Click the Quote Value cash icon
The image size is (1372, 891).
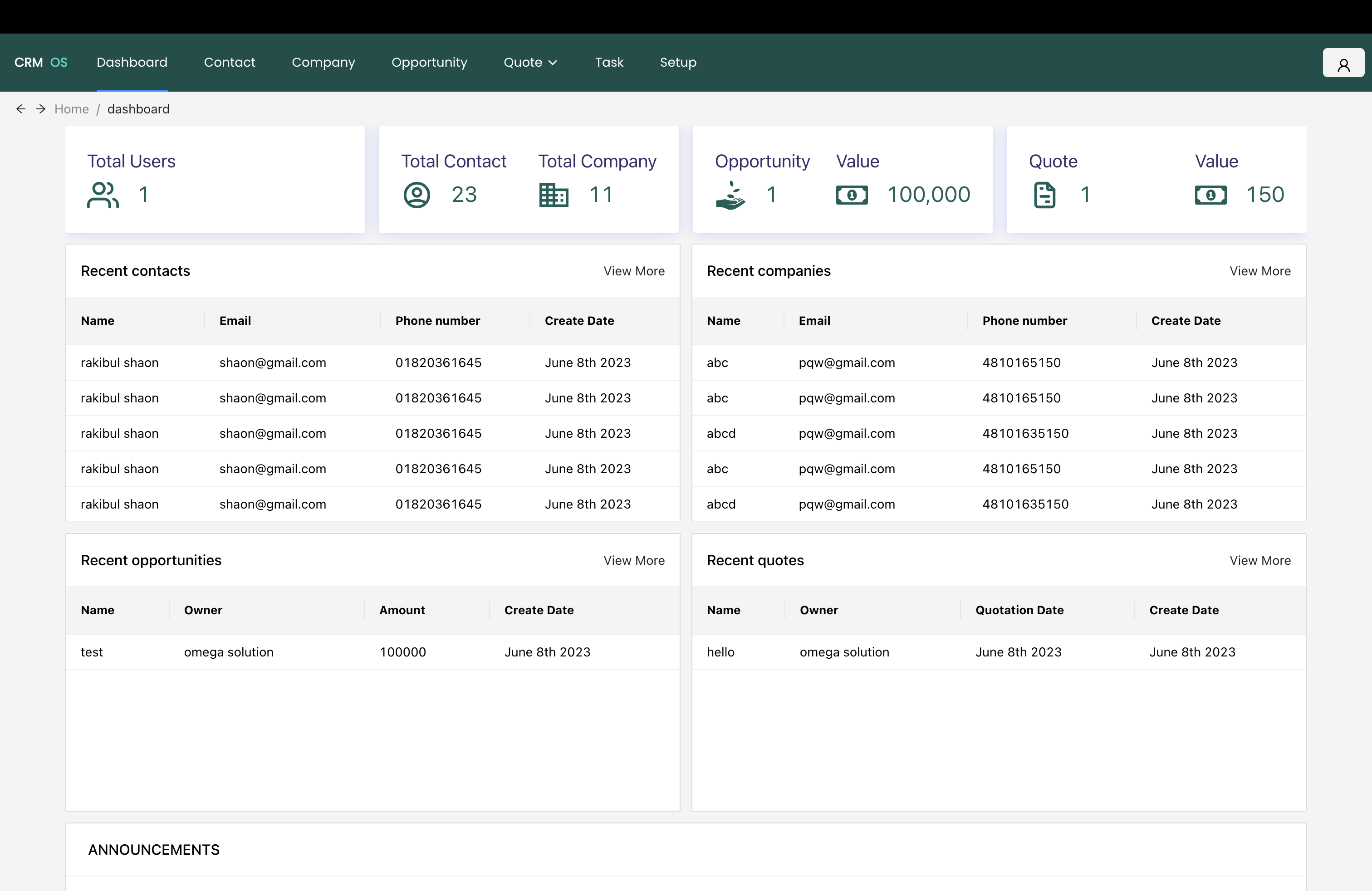(x=1211, y=195)
